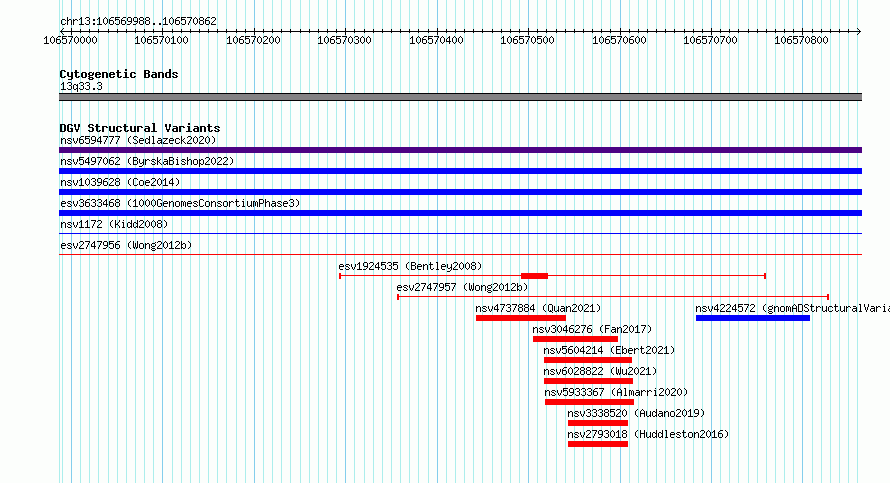Click the red bar under nsv2793018
This screenshot has height=483, width=890.
coord(598,444)
